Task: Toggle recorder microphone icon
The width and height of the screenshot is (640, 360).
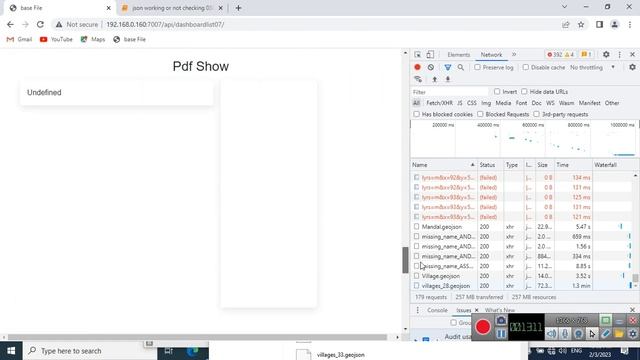Action: coord(565,334)
